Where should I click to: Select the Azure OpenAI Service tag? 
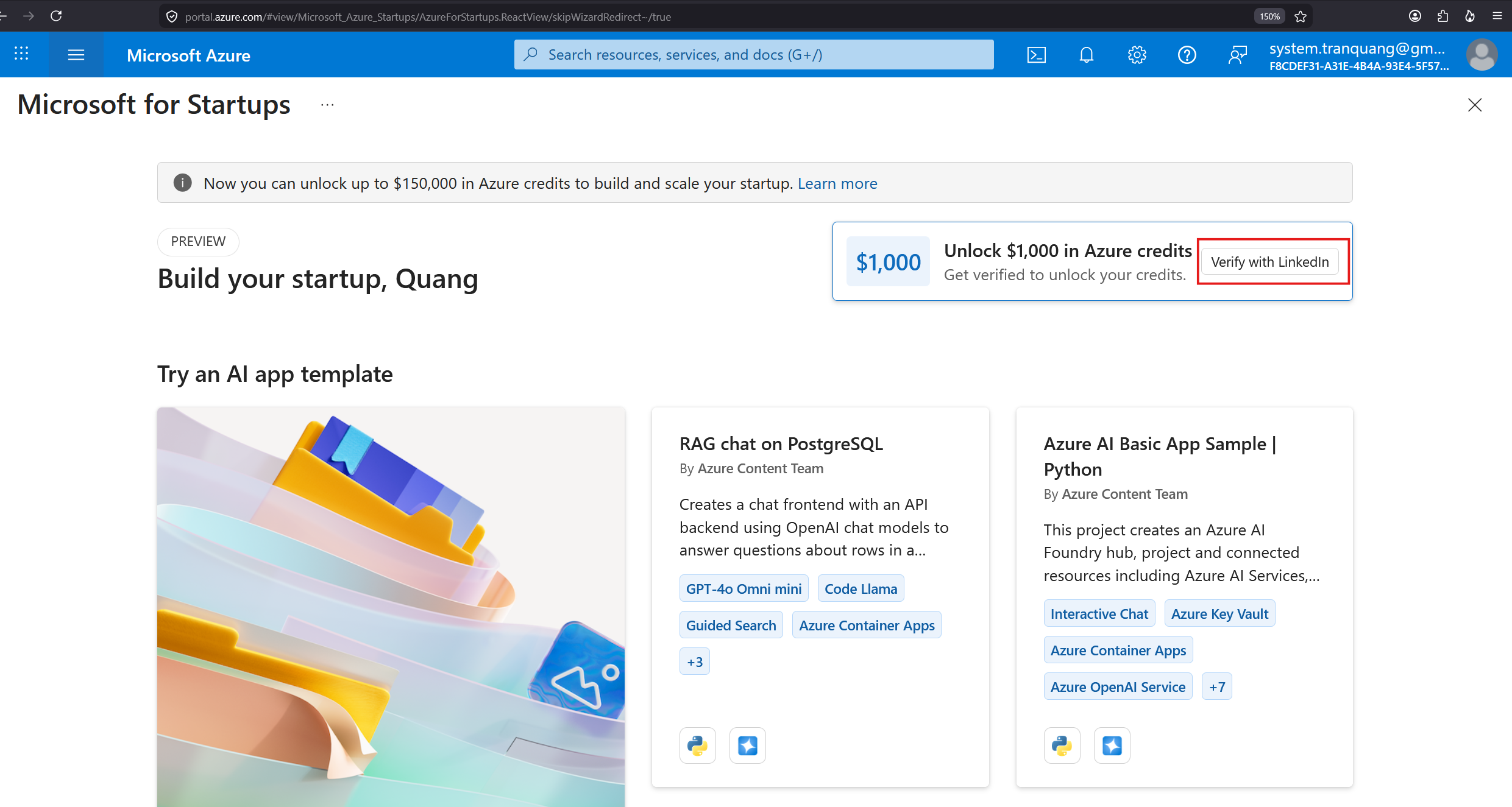point(1118,687)
